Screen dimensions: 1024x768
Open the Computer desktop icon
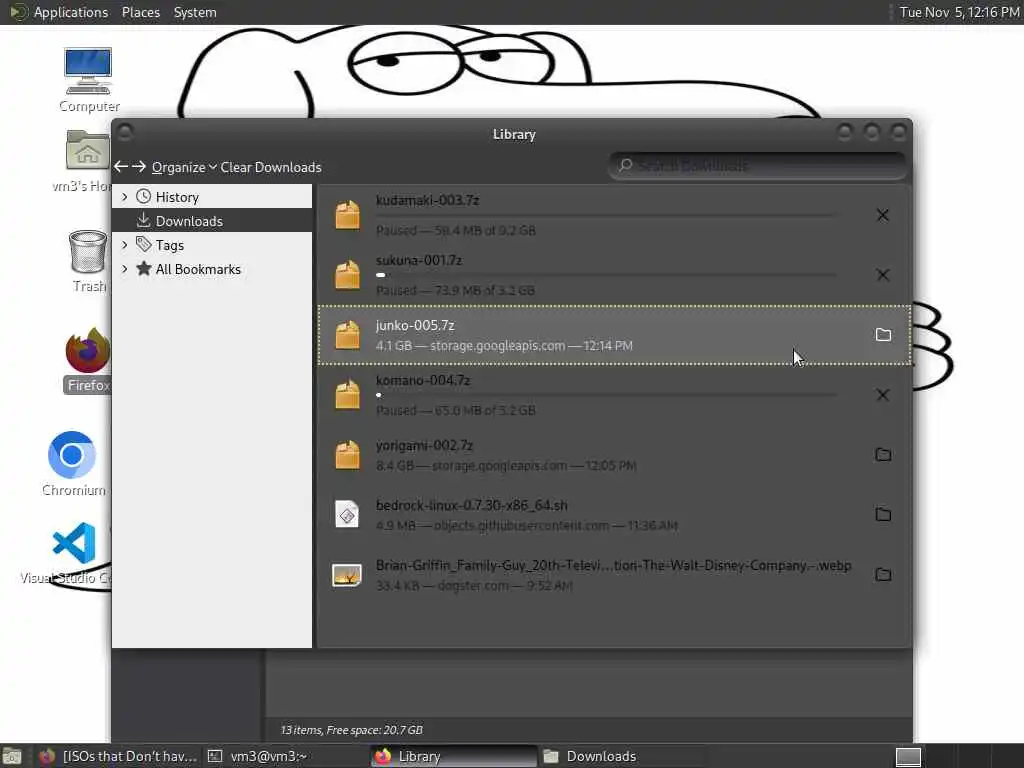[88, 80]
